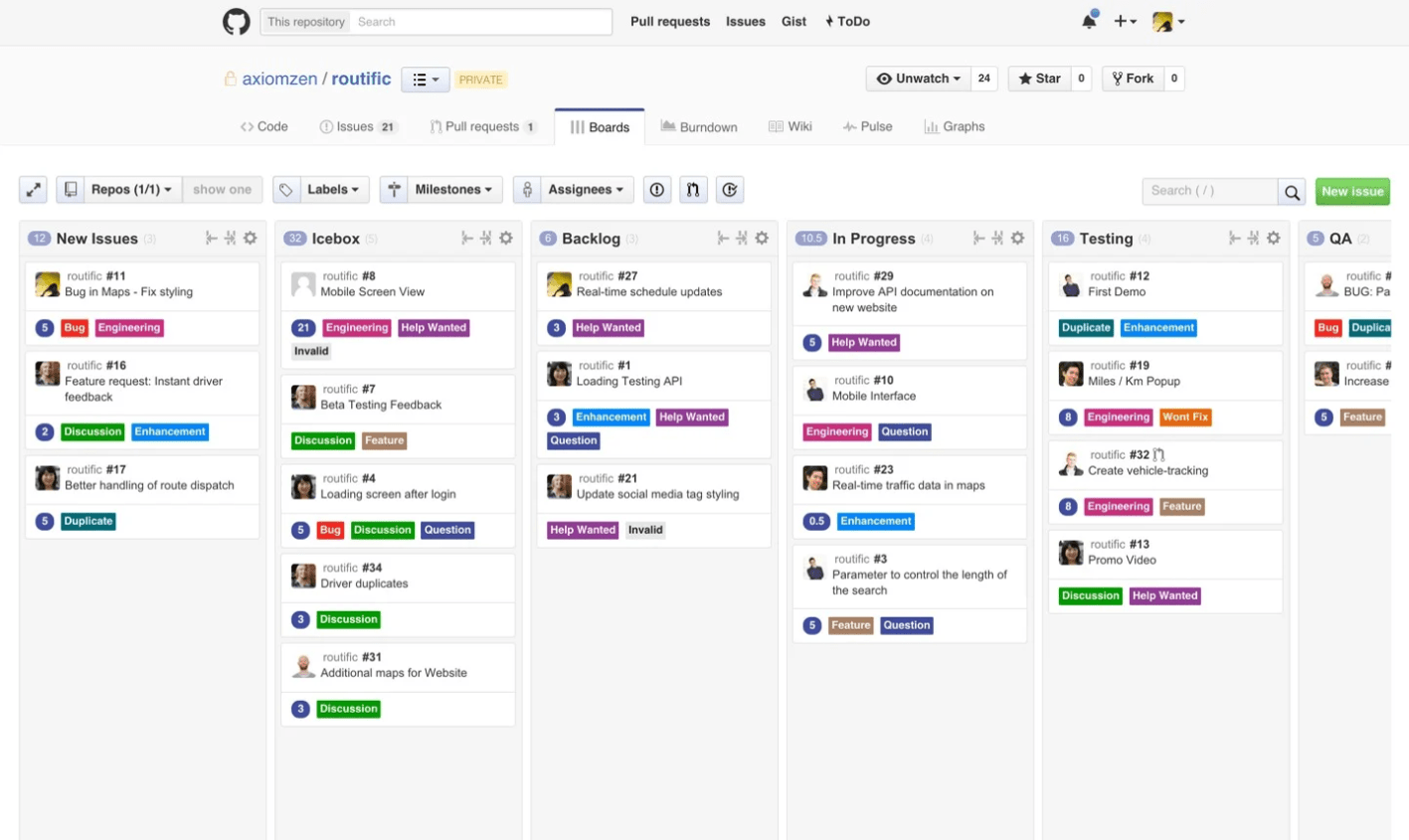Image resolution: width=1409 pixels, height=840 pixels.
Task: Toggle the 'show one' repos button
Action: (x=222, y=190)
